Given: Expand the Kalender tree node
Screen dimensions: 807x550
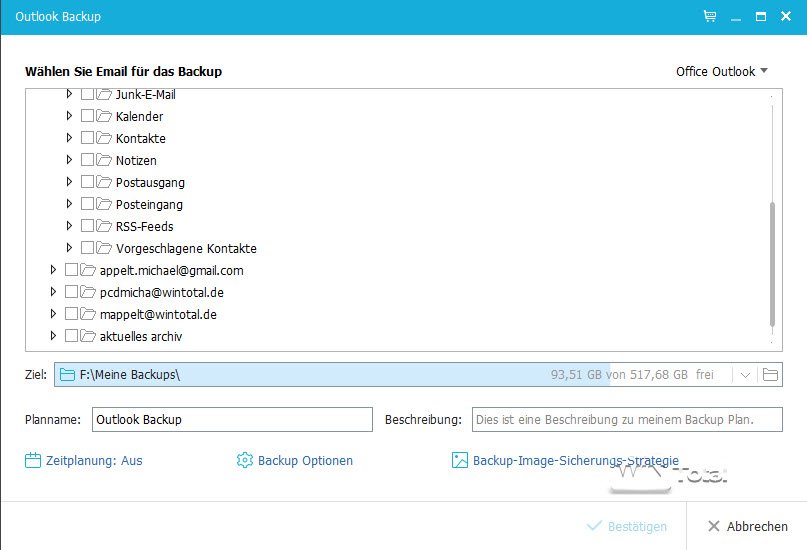Looking at the screenshot, I should (x=69, y=116).
